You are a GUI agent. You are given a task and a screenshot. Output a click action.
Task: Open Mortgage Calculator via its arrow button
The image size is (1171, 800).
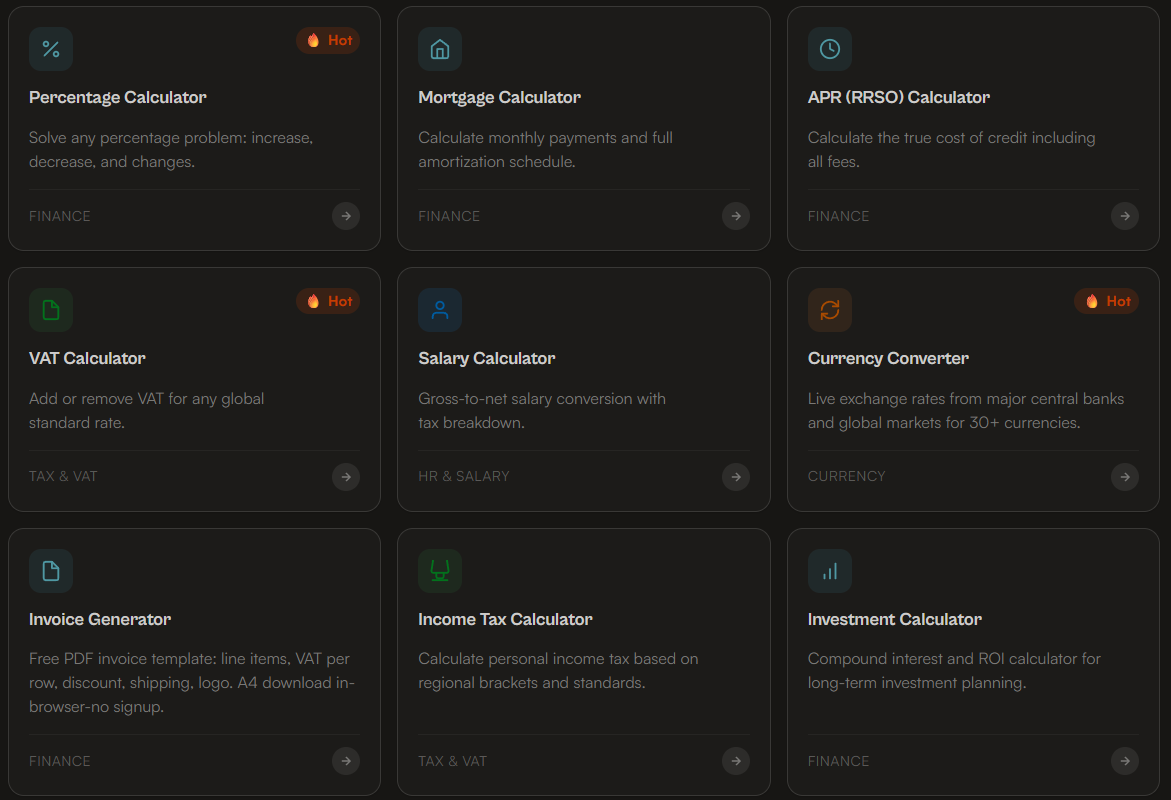click(736, 216)
